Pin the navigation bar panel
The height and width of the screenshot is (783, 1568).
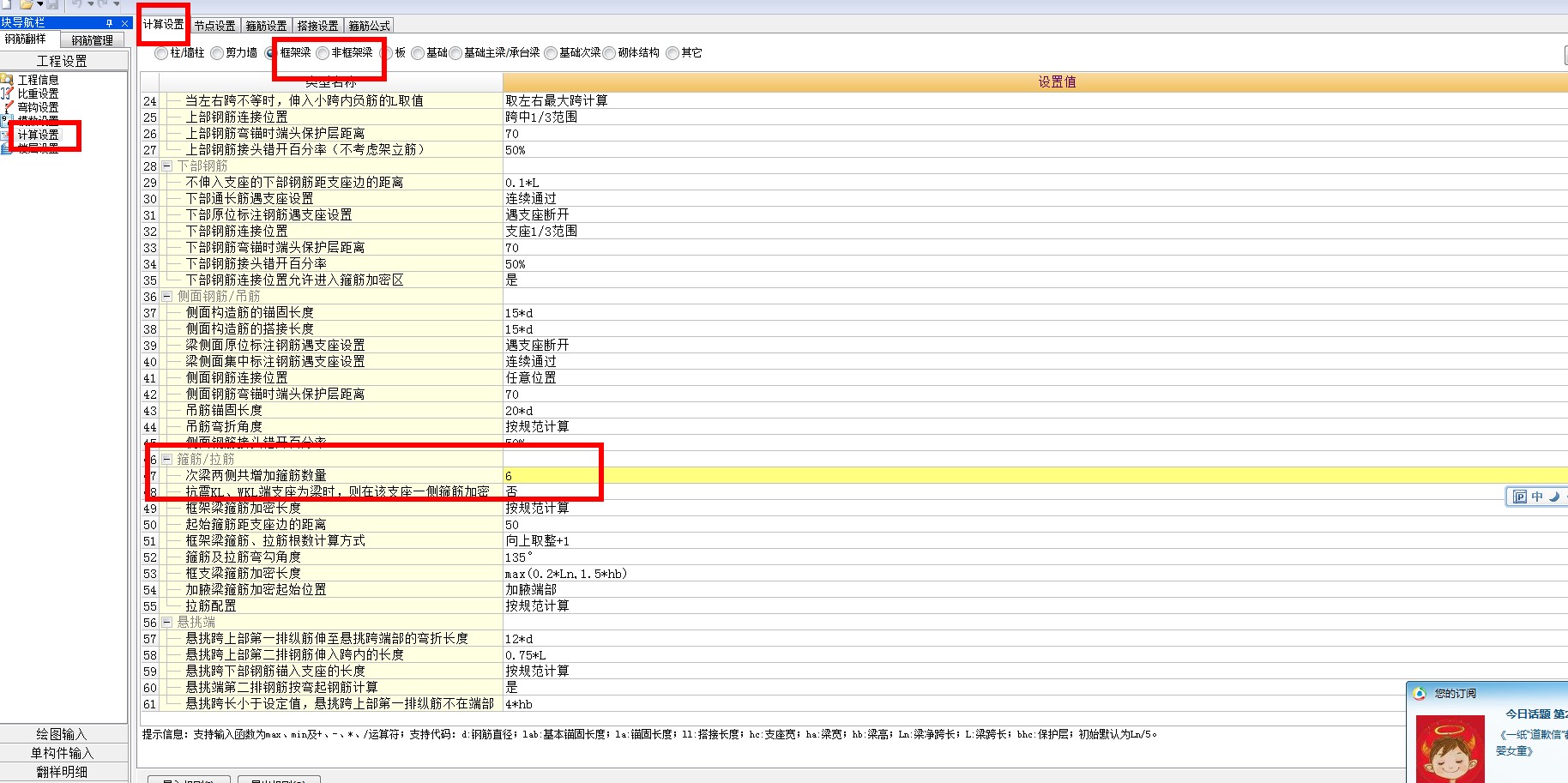pyautogui.click(x=109, y=23)
